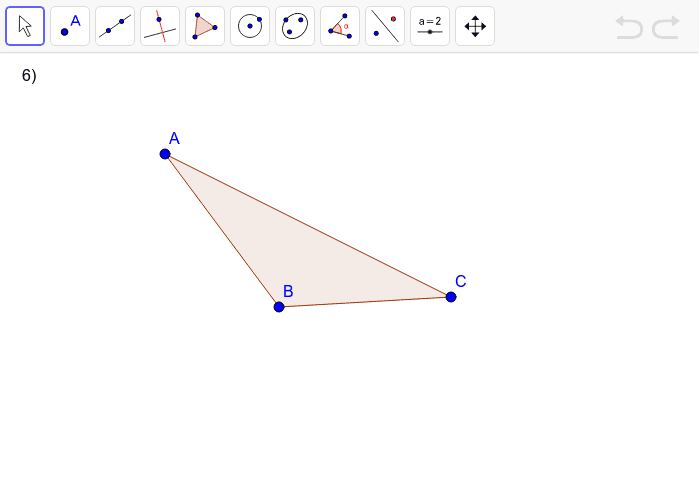The image size is (700, 500).
Task: Click the Undo arrow
Action: coord(629,27)
